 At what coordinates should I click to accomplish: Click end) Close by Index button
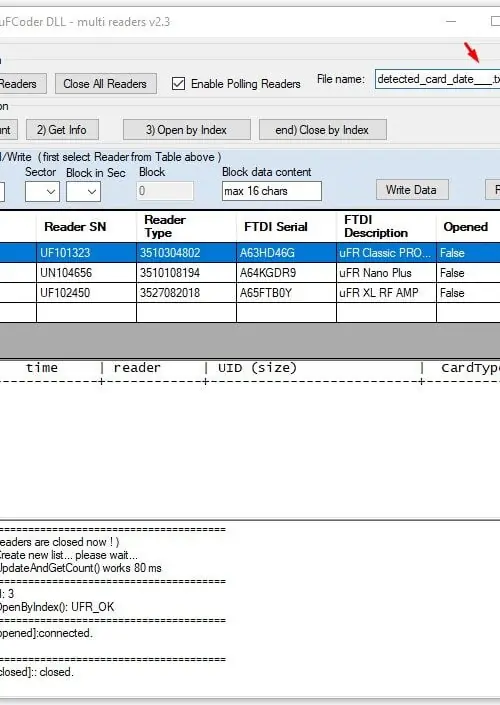(x=322, y=130)
